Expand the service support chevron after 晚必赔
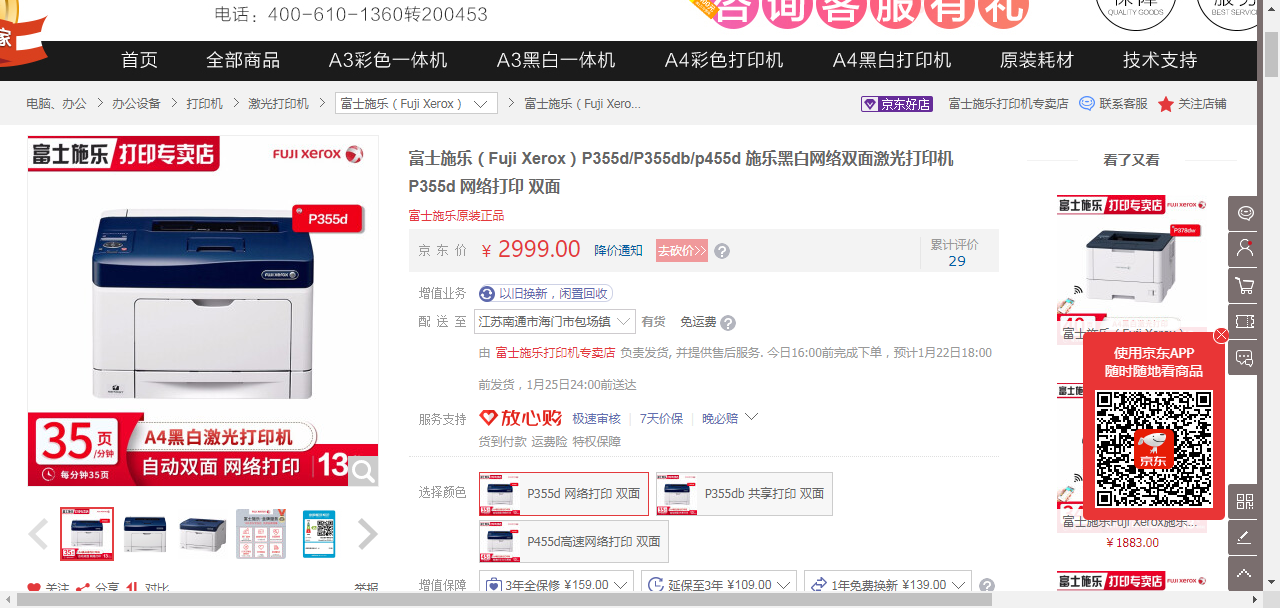Screen dimensions: 1280x608 point(752,417)
